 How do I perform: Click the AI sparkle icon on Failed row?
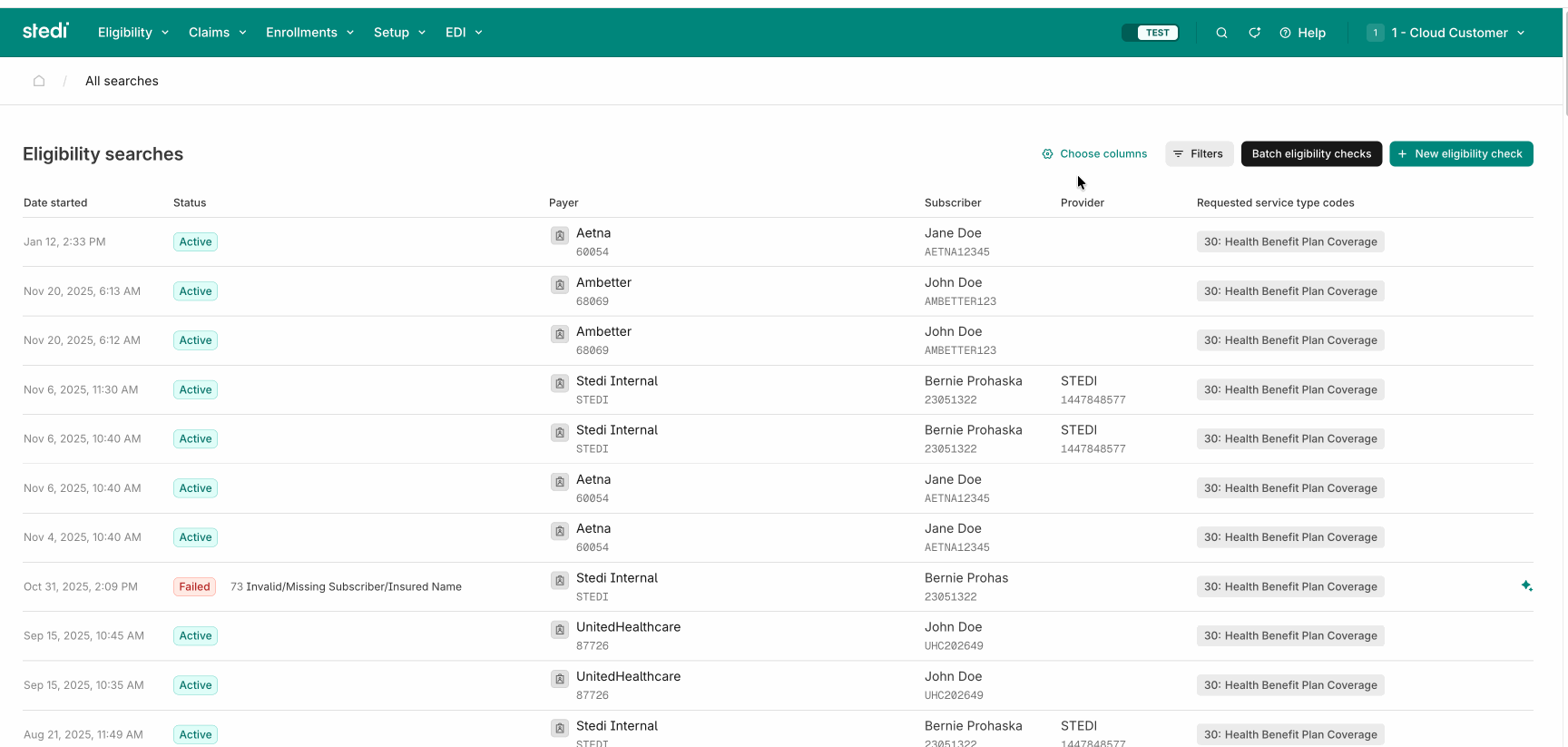(1526, 586)
